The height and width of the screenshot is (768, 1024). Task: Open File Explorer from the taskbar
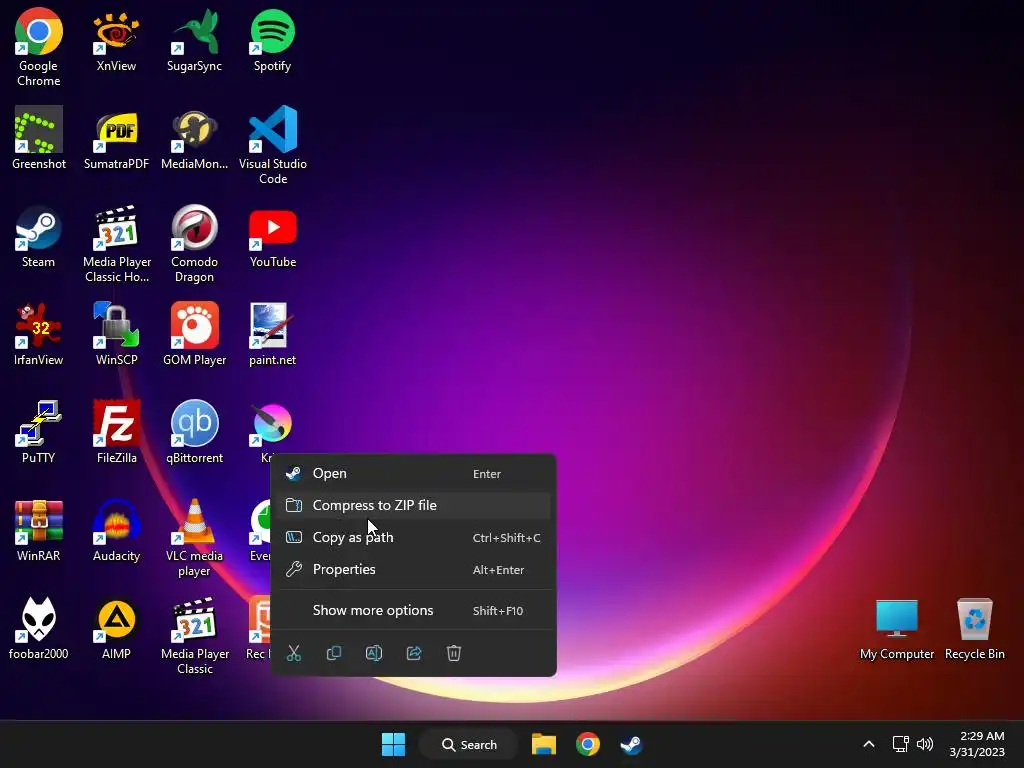[543, 744]
